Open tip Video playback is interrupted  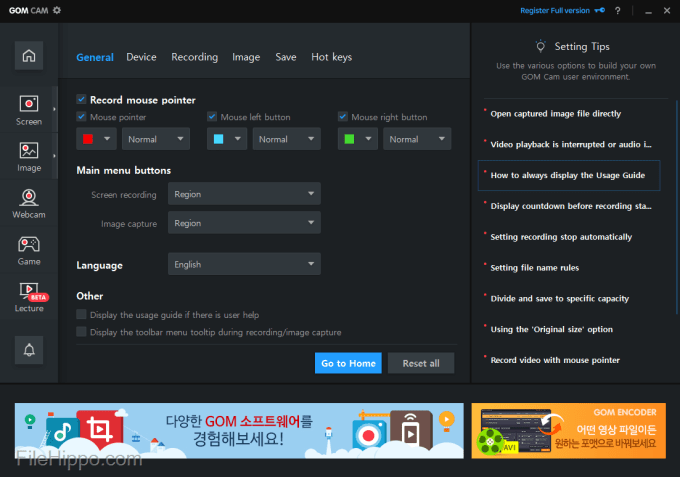571,144
